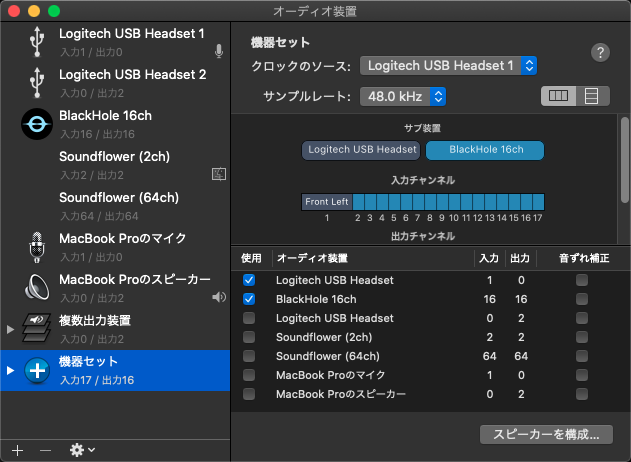Open the gear action menu
The width and height of the screenshot is (631, 462).
(82, 450)
